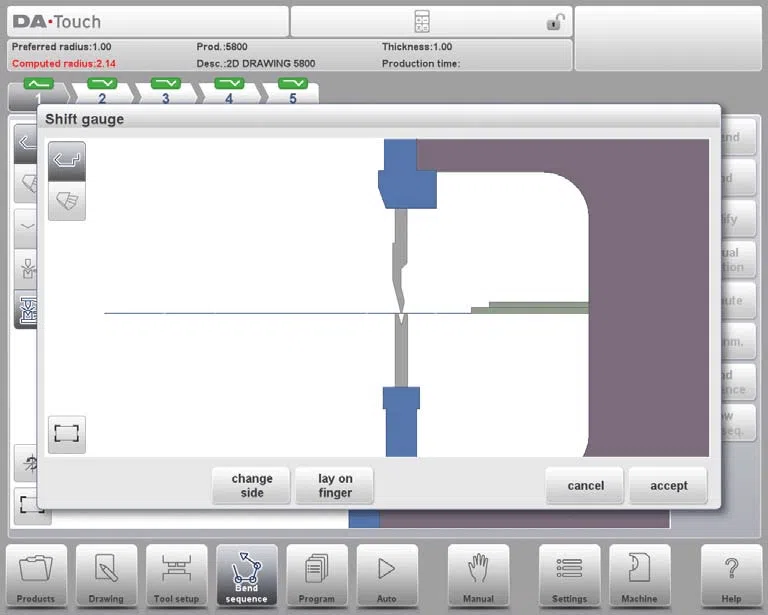Select bend step 2 tab
Image resolution: width=768 pixels, height=615 pixels.
pyautogui.click(x=102, y=92)
